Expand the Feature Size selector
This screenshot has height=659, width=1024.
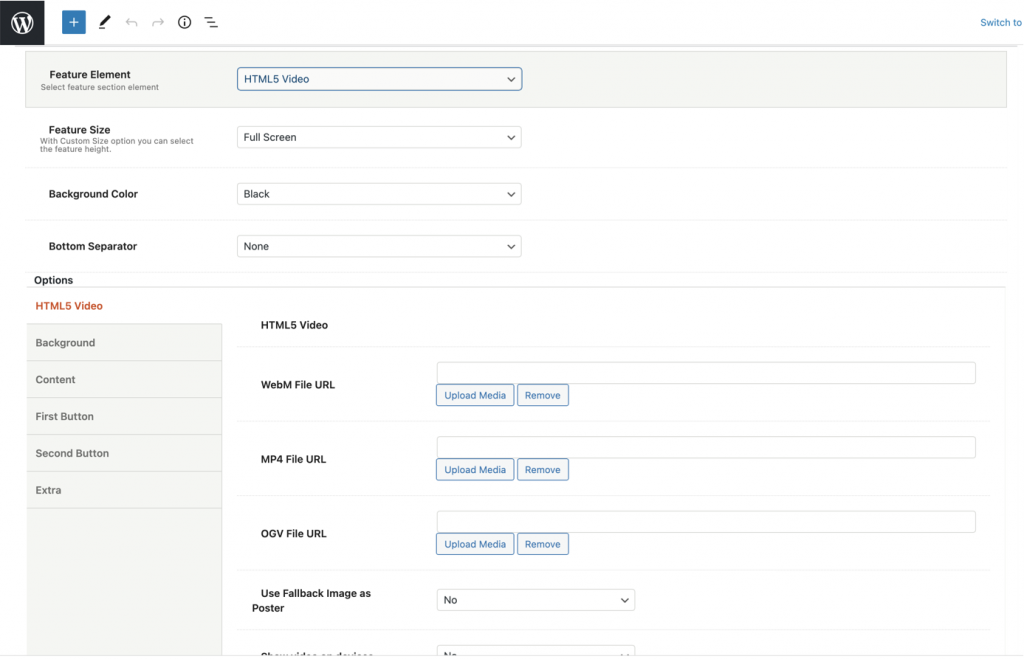pyautogui.click(x=378, y=137)
